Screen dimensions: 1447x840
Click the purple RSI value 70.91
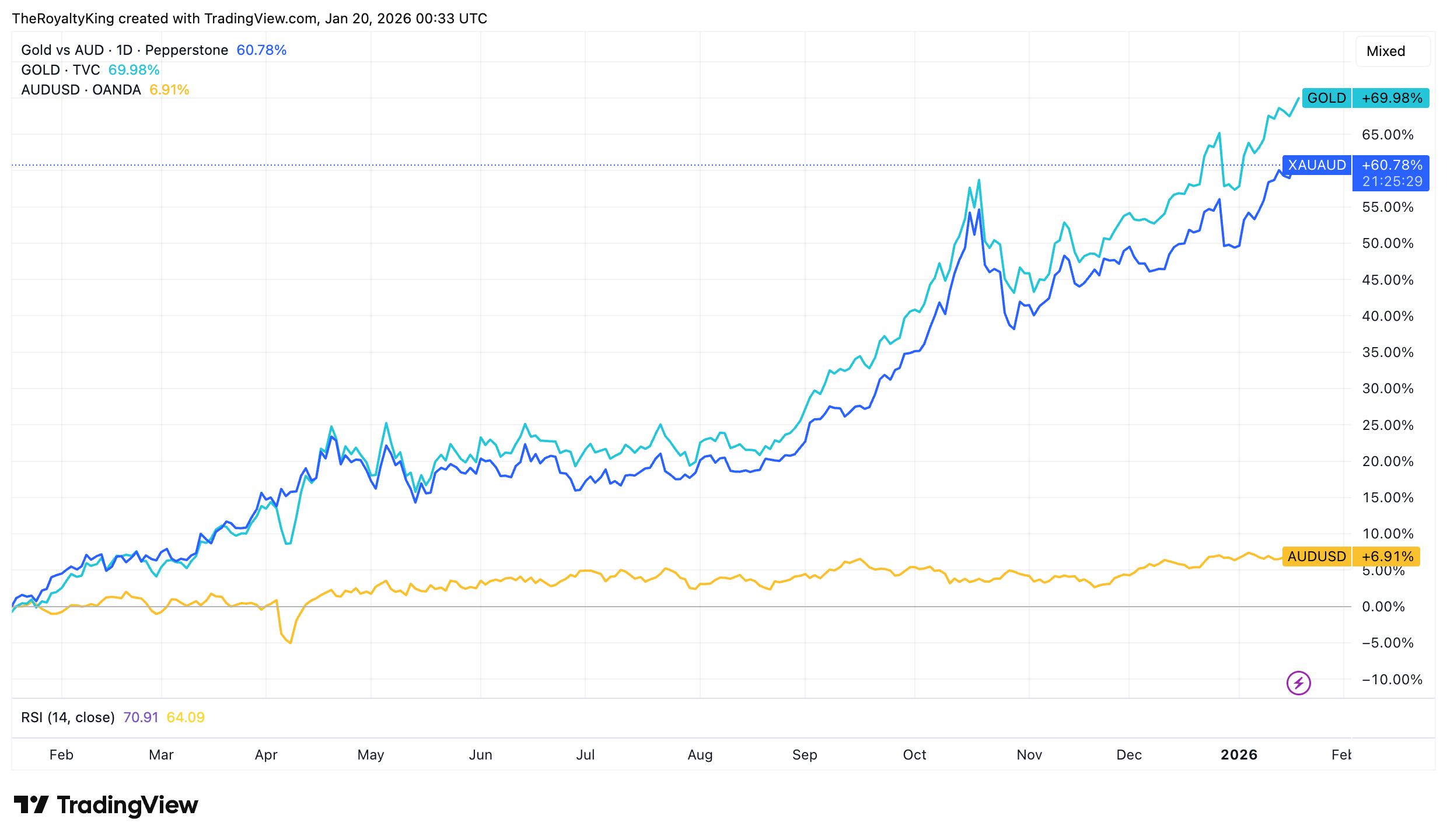[141, 717]
